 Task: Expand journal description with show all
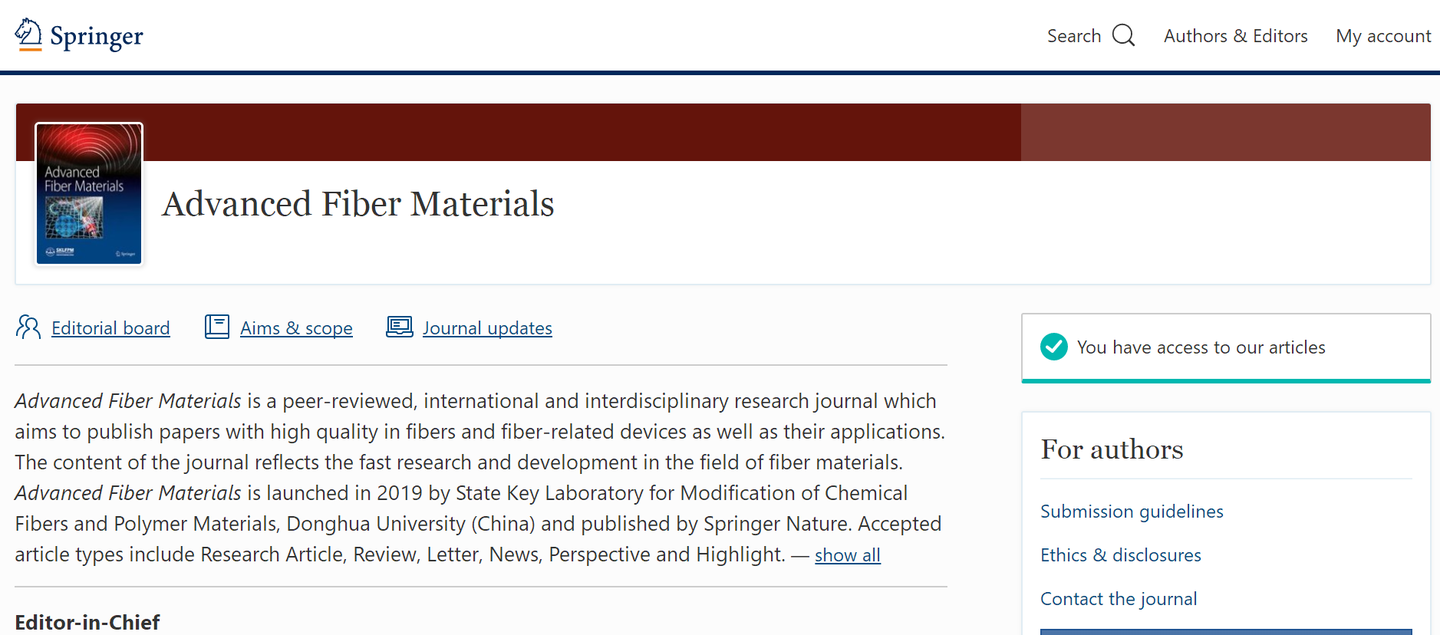point(847,555)
